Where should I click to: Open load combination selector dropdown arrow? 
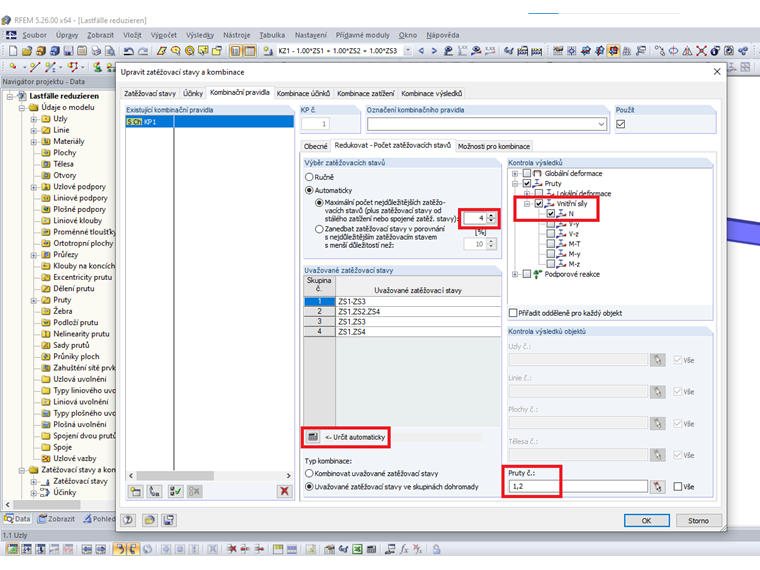tap(408, 50)
